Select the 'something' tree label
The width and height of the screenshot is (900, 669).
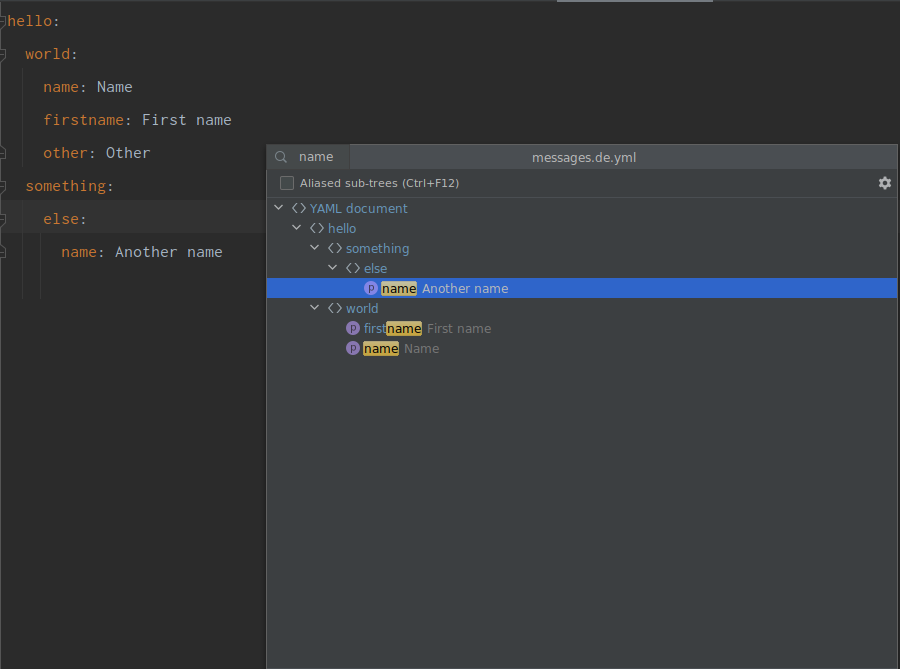pyautogui.click(x=378, y=248)
